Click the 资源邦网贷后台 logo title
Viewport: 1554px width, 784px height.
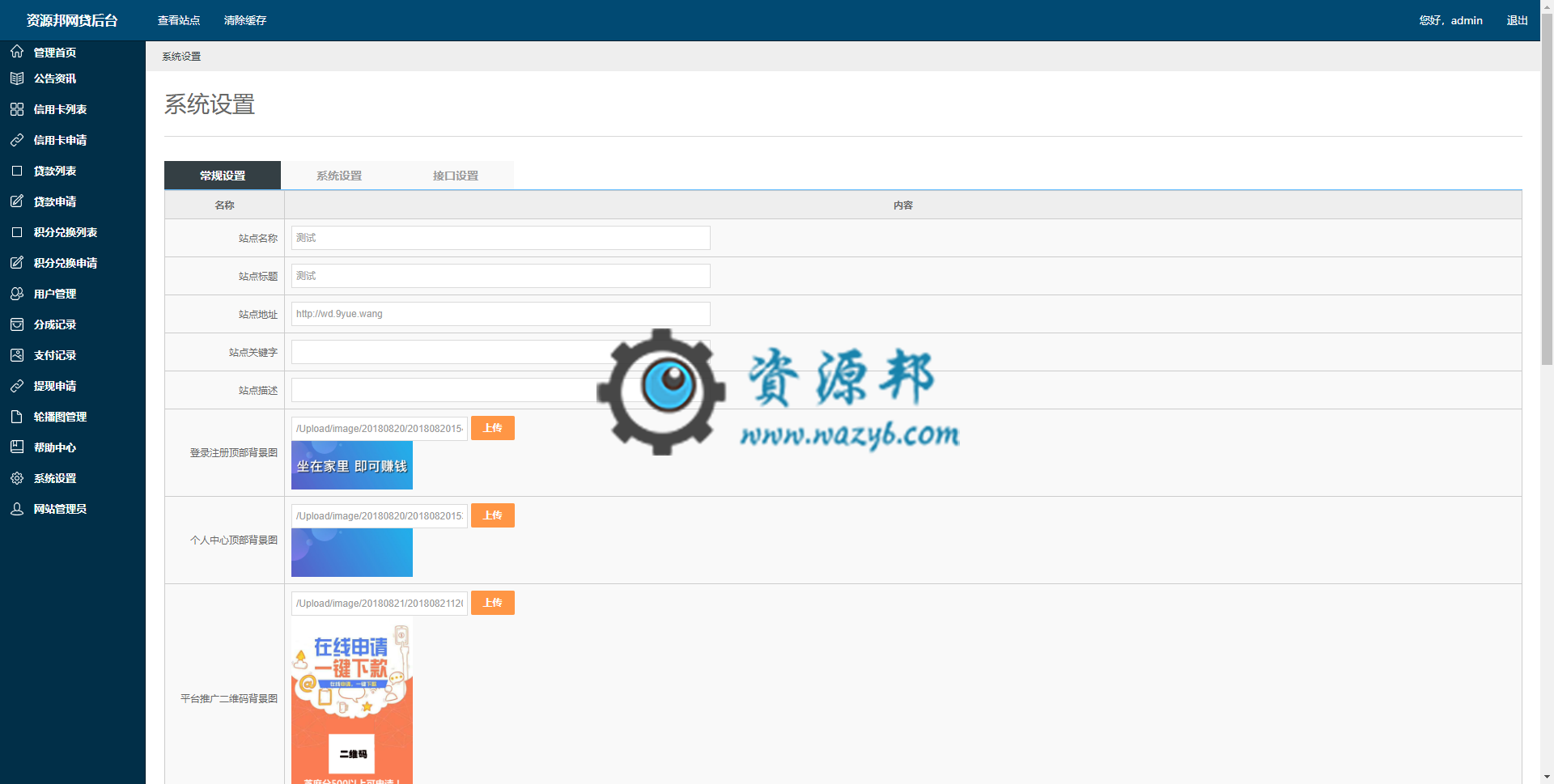tap(72, 20)
